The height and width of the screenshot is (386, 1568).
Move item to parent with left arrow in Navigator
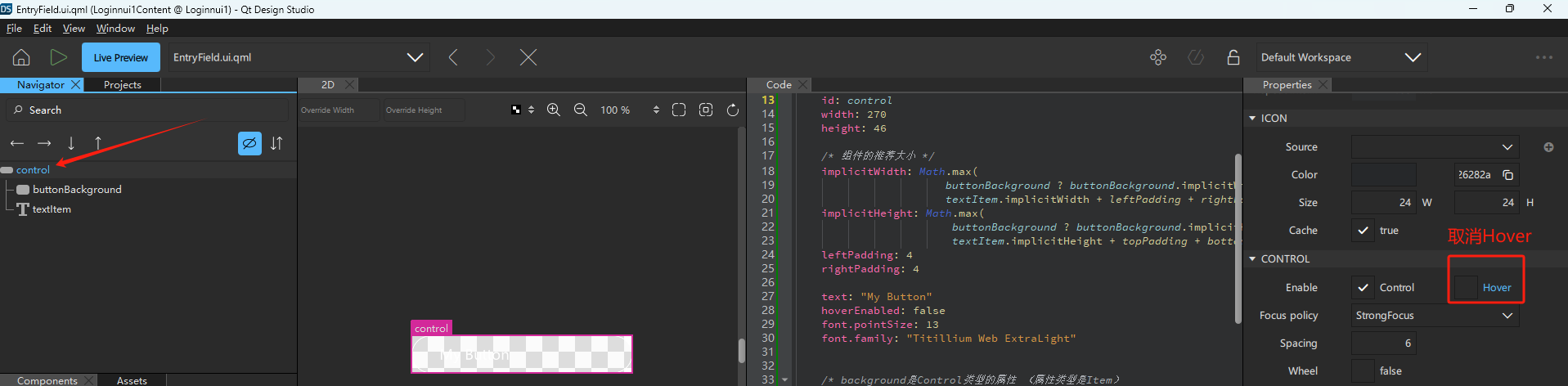[17, 143]
